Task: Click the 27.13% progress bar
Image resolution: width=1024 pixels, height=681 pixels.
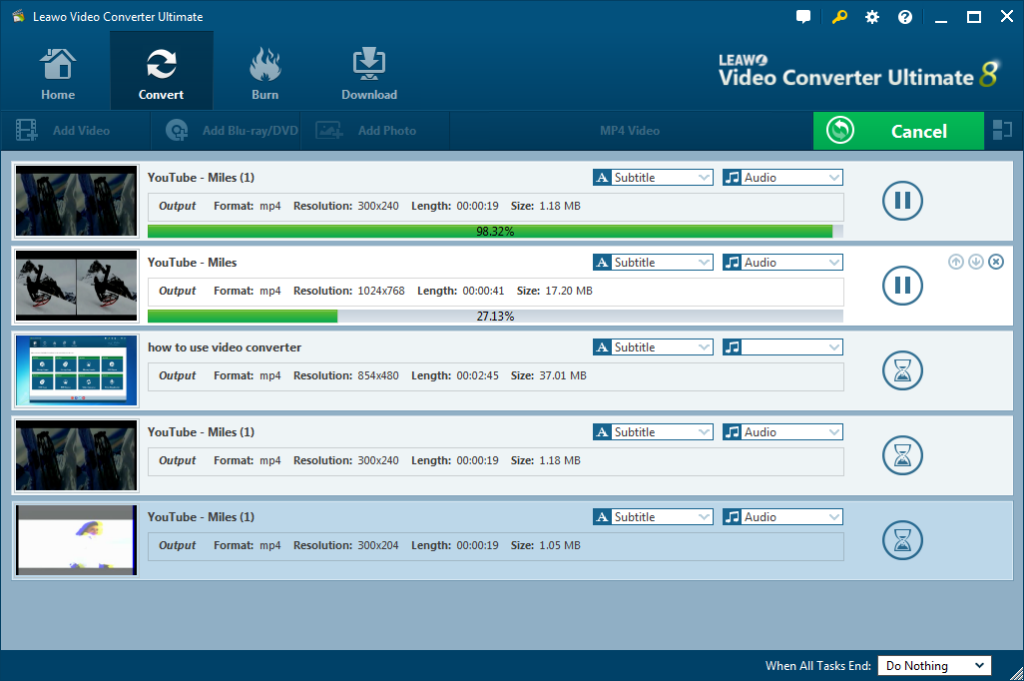Action: (x=495, y=316)
